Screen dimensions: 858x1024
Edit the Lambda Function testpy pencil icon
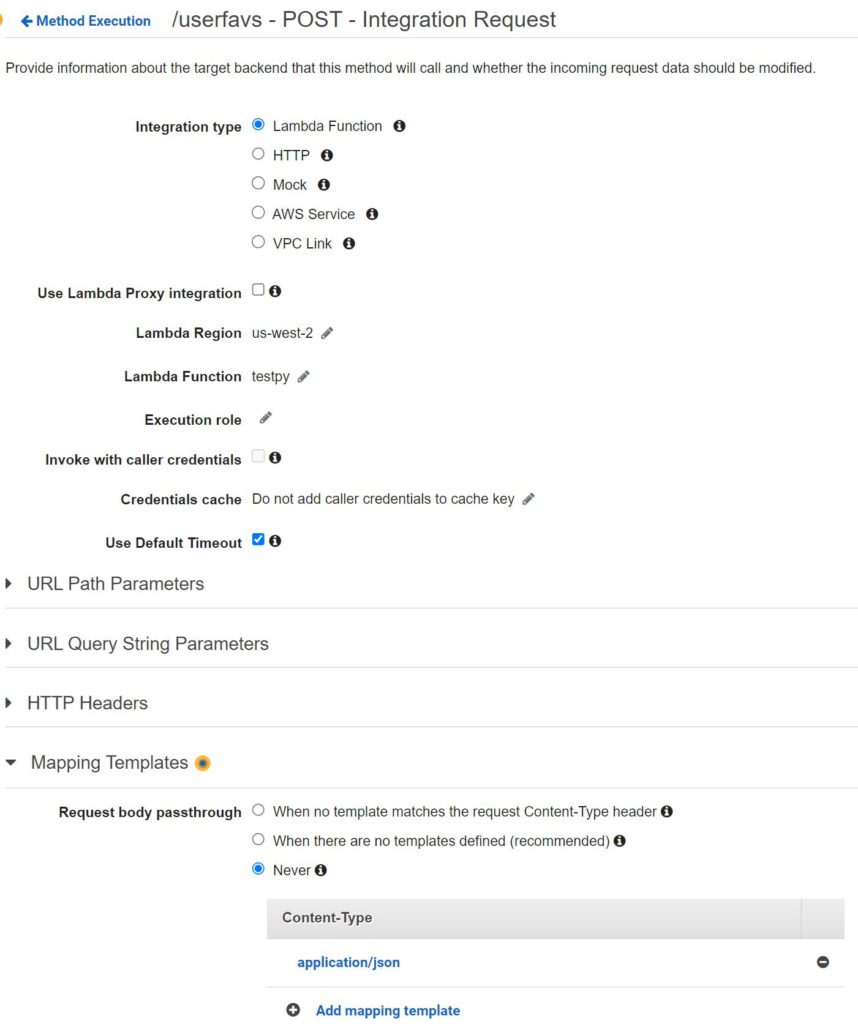pos(304,377)
